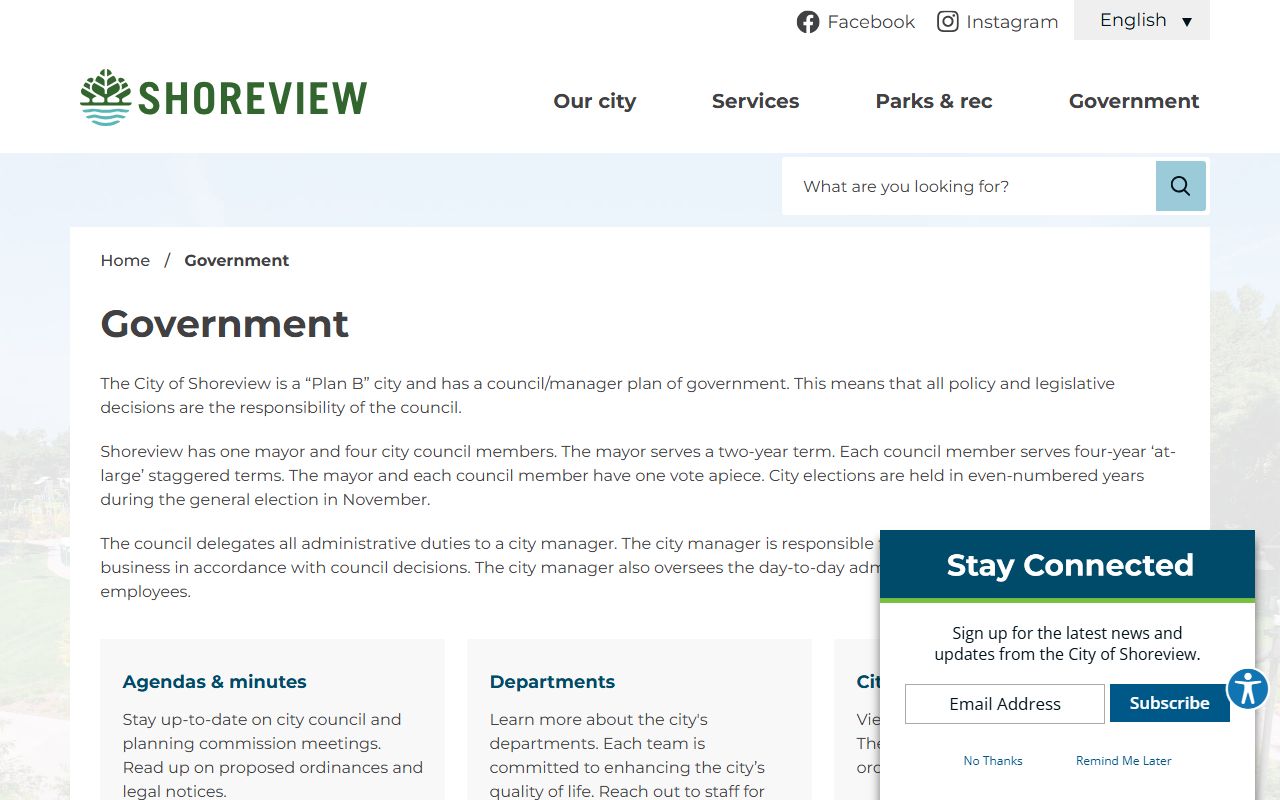
Task: Open the Facebook icon link
Action: pyautogui.click(x=808, y=22)
